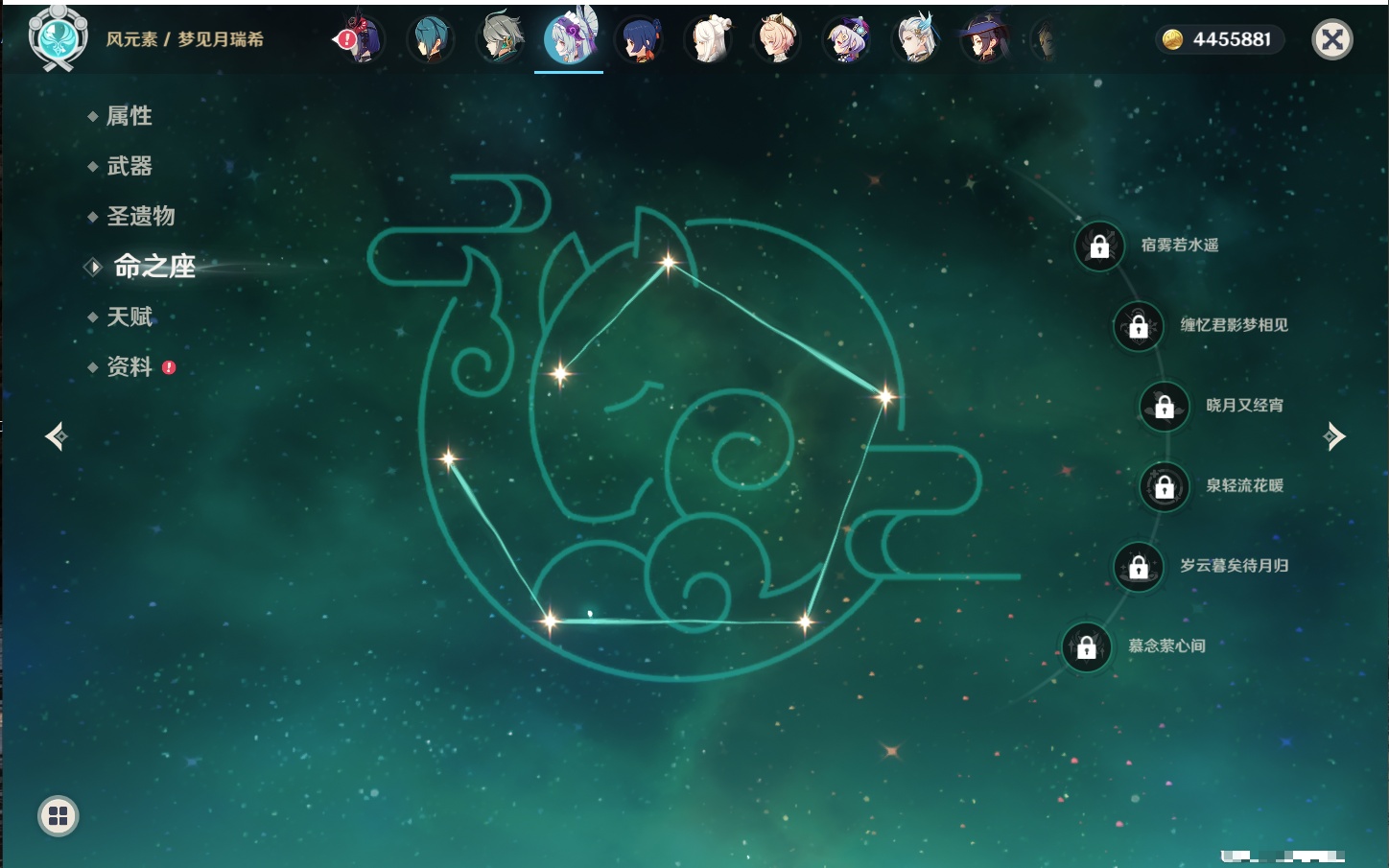Switch to the teal-haired character avatar
This screenshot has height=868, width=1389.
[x=430, y=39]
